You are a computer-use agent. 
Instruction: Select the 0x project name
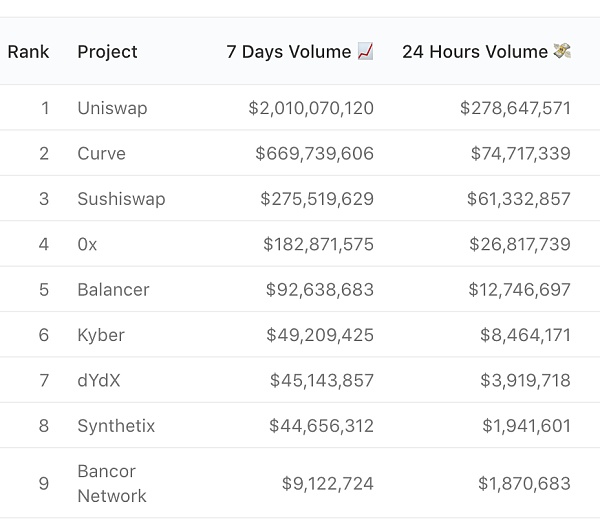87,244
